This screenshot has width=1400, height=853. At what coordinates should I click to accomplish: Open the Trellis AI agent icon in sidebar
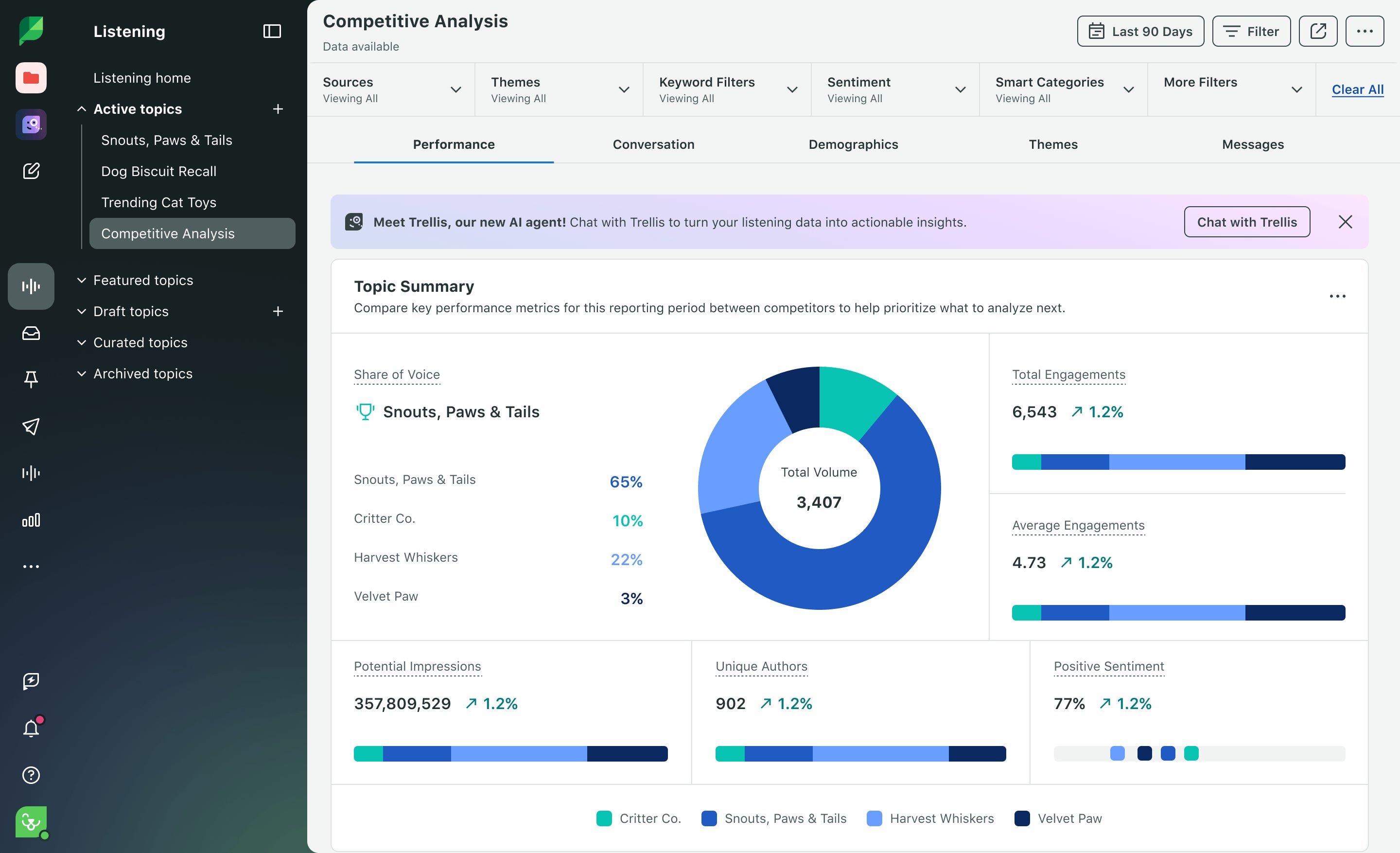31,124
